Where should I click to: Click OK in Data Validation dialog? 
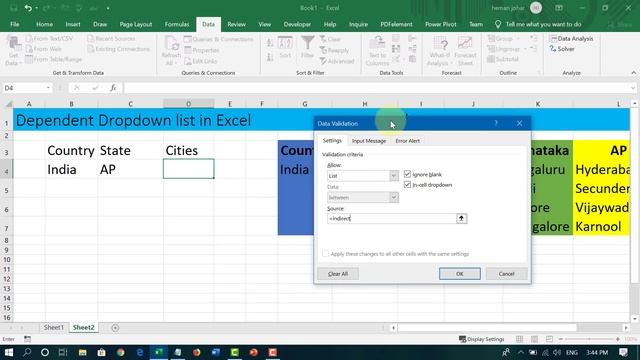460,274
